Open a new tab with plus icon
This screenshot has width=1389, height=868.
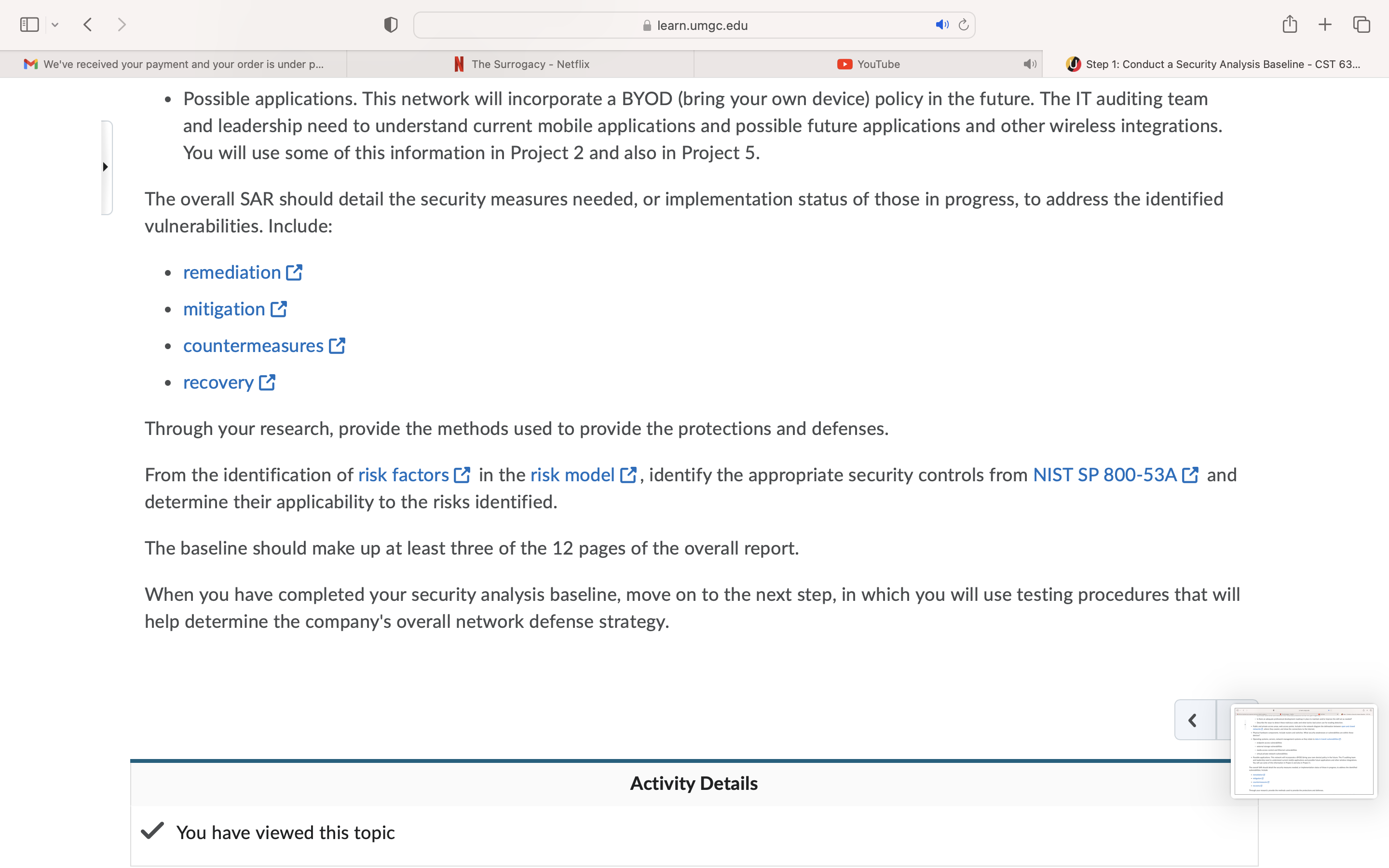(1325, 25)
